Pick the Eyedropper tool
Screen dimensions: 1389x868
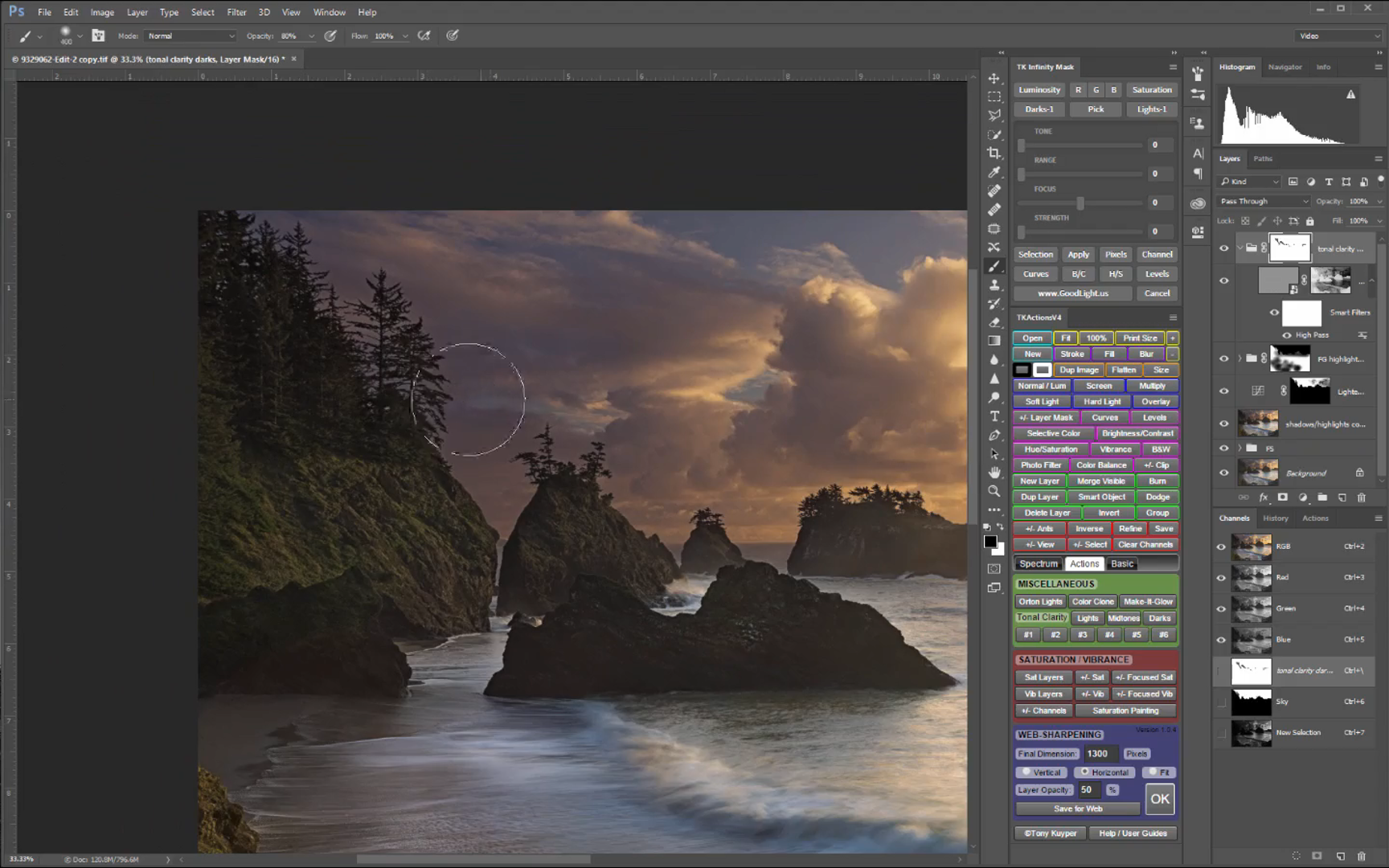pos(994,172)
